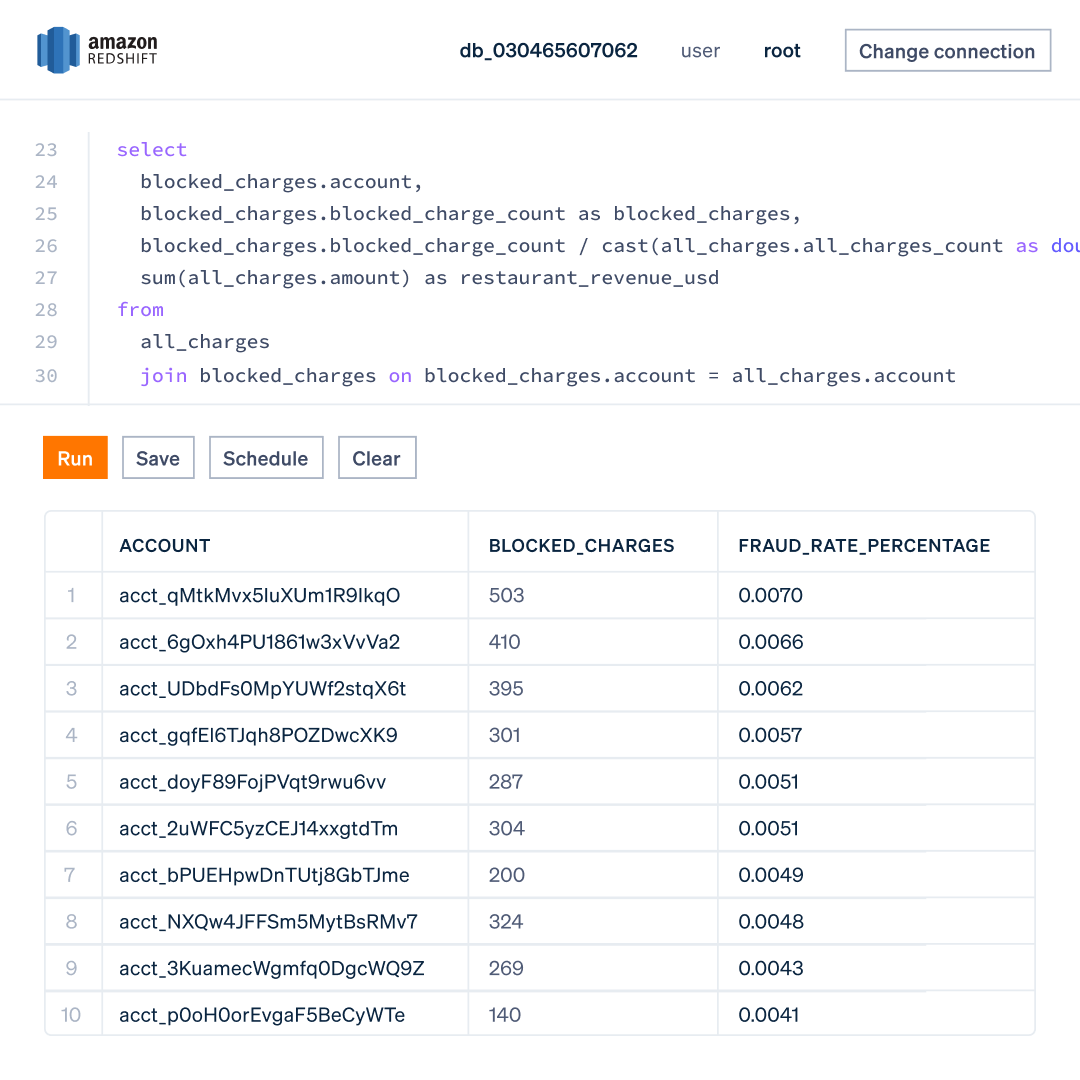
Task: Select account acct_3KuamecWgmfq0DgcWQ9Z
Action: pos(271,968)
